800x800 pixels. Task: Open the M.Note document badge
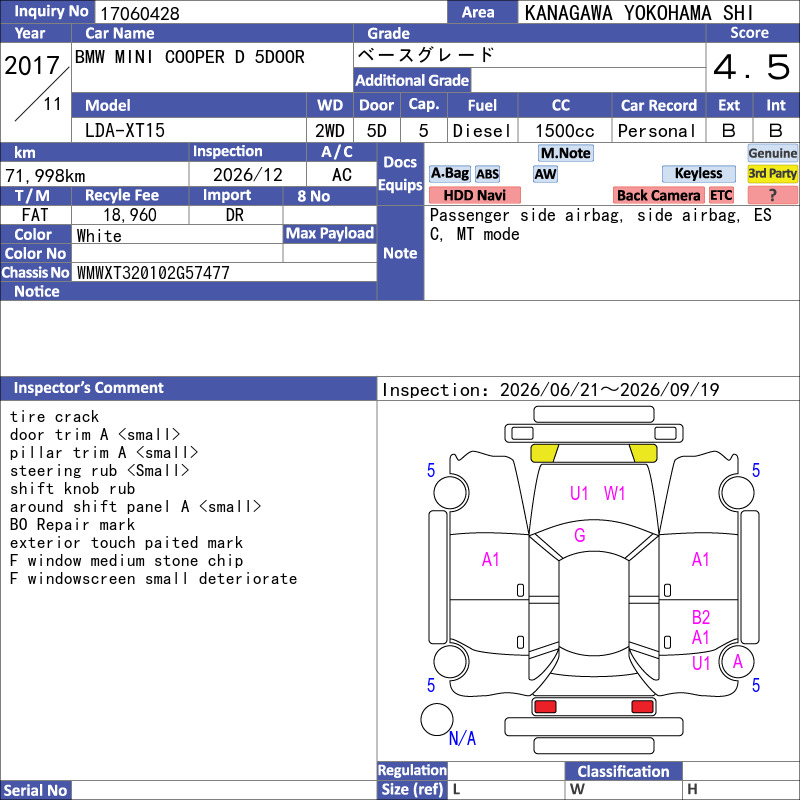(x=565, y=153)
